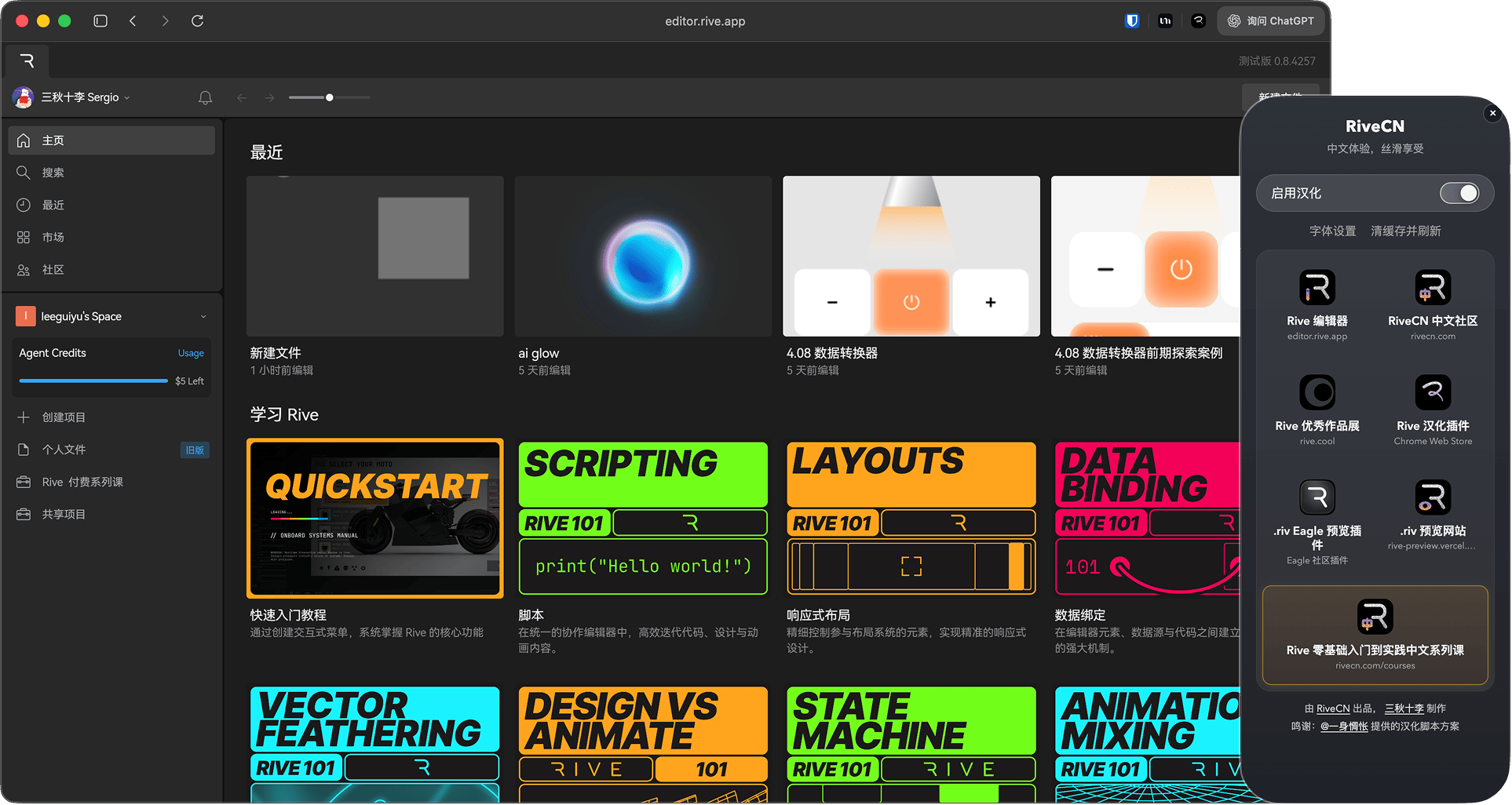Click the notification bell icon

click(205, 98)
